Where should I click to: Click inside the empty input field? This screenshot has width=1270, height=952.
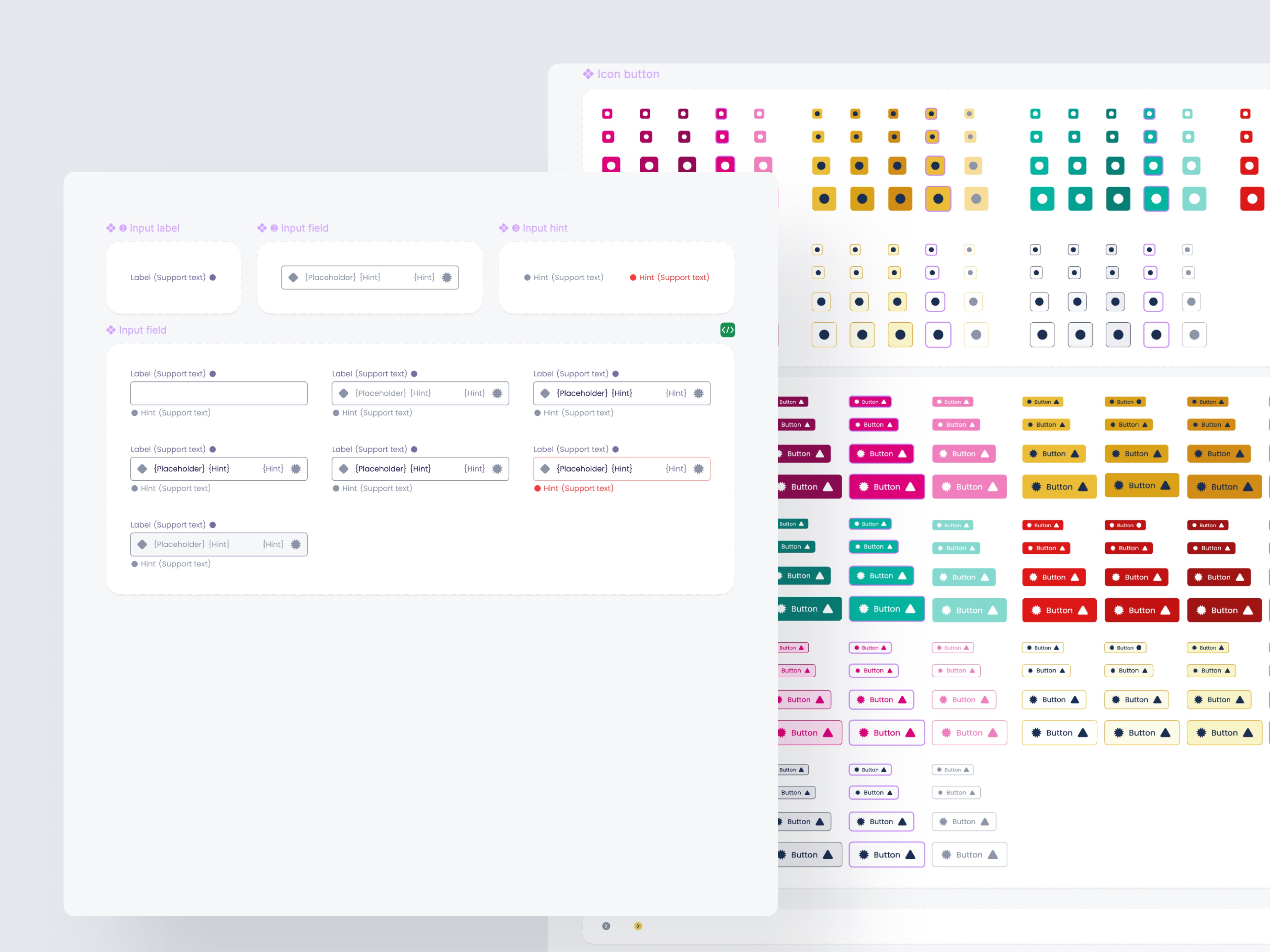[x=219, y=394]
